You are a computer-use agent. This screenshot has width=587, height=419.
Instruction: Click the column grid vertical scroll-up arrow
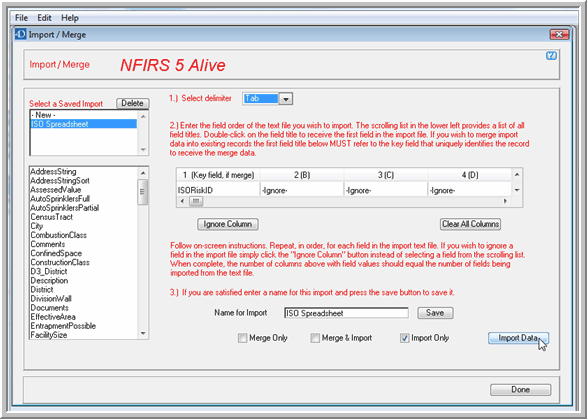click(x=517, y=174)
